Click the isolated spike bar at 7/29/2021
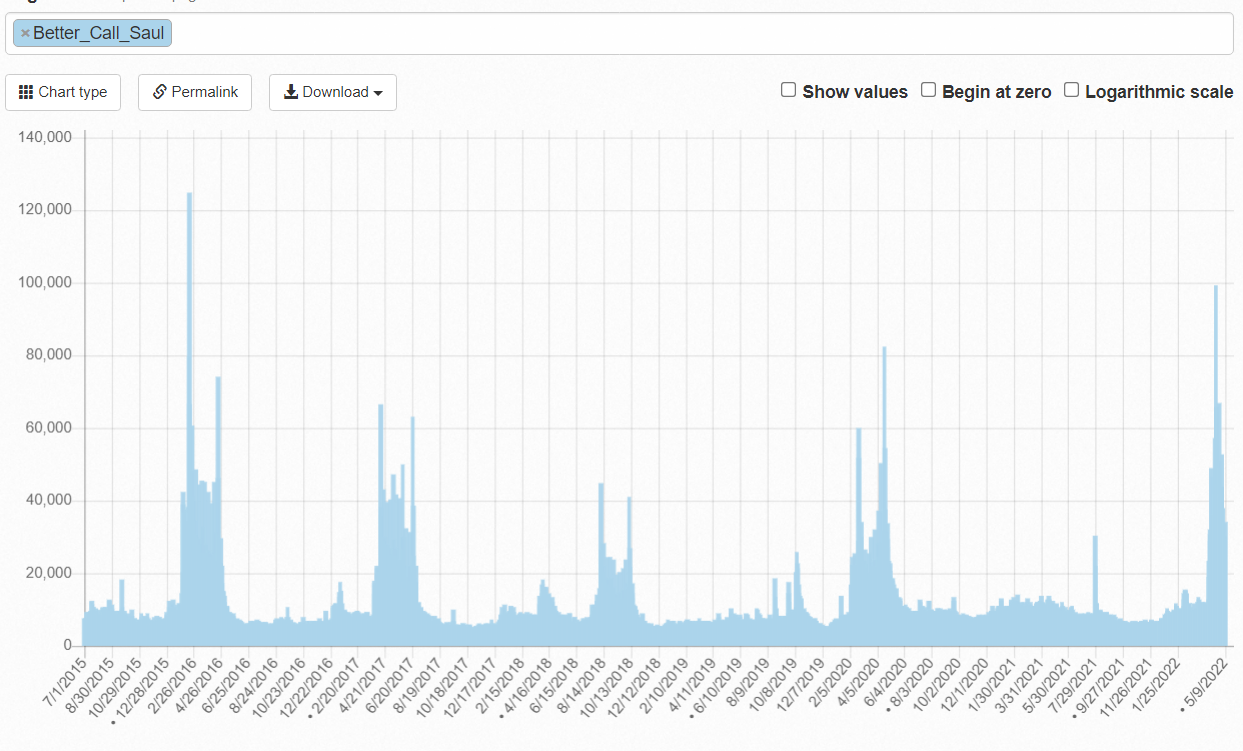 (1095, 591)
